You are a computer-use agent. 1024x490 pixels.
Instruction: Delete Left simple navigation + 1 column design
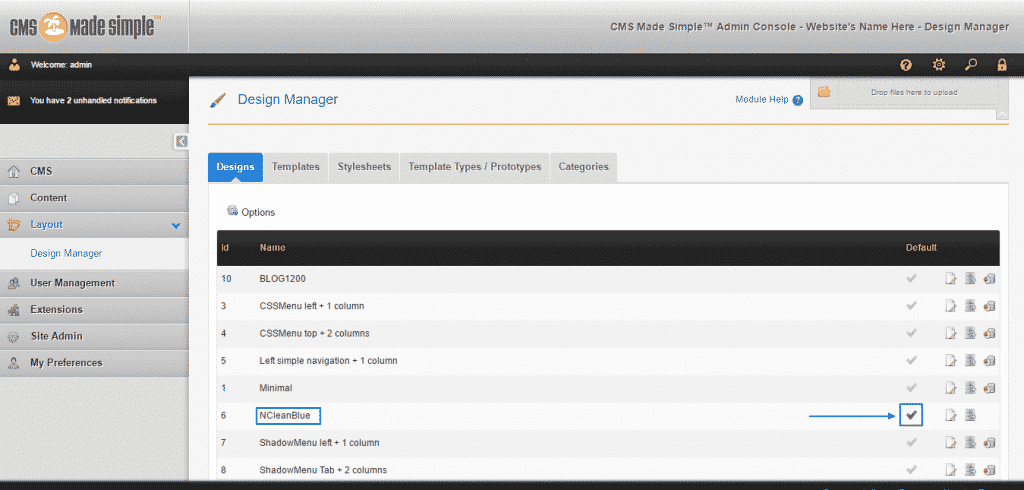pyautogui.click(x=989, y=361)
